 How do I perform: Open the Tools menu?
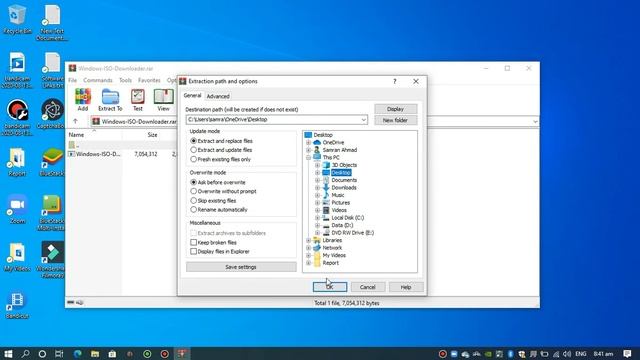[125, 80]
